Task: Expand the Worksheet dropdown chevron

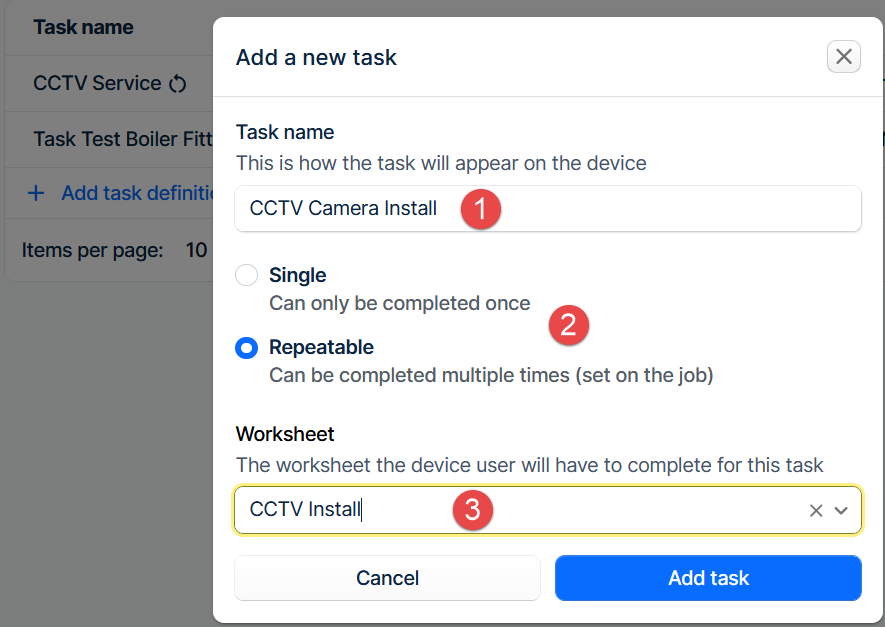Action: [841, 511]
